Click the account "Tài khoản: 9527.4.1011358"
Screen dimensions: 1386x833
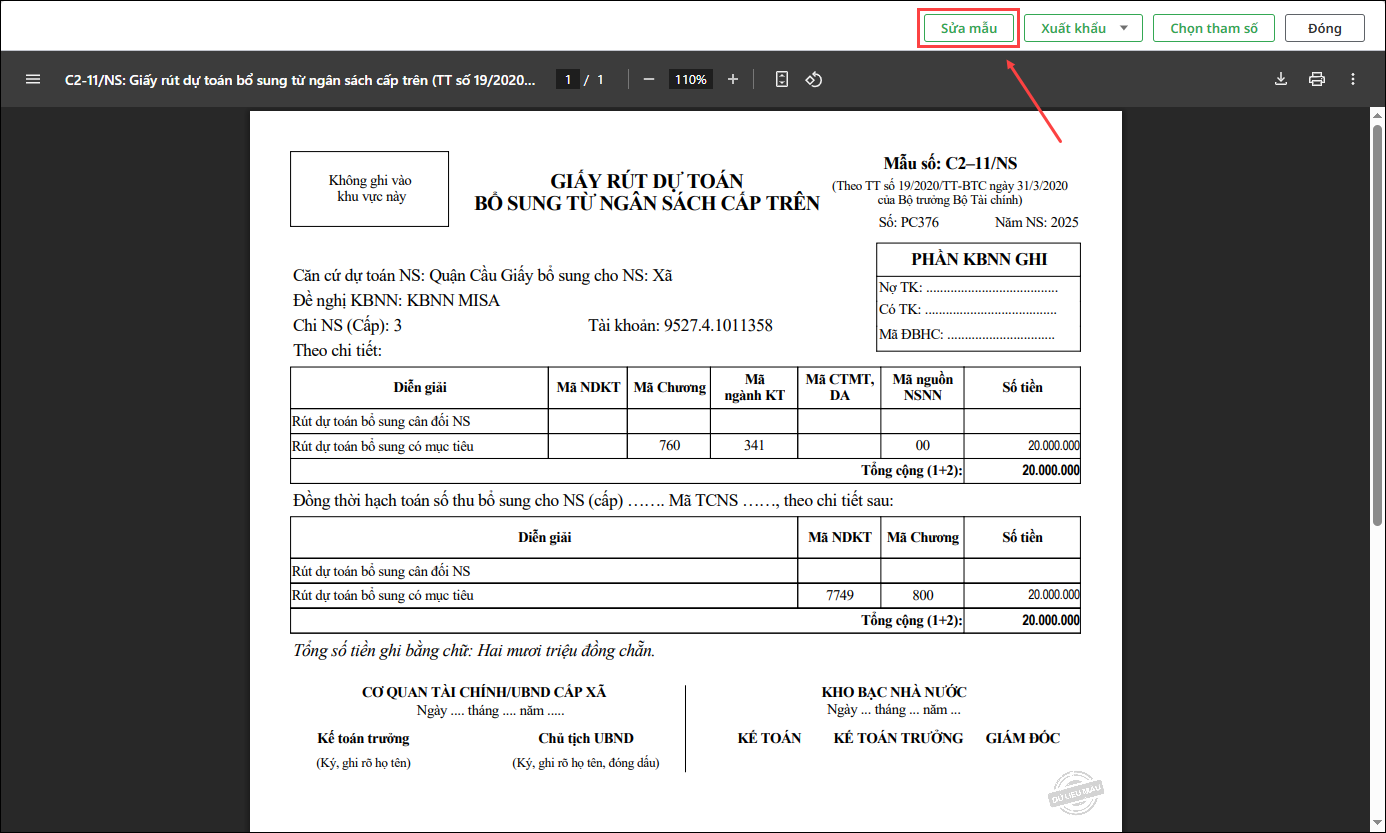680,325
